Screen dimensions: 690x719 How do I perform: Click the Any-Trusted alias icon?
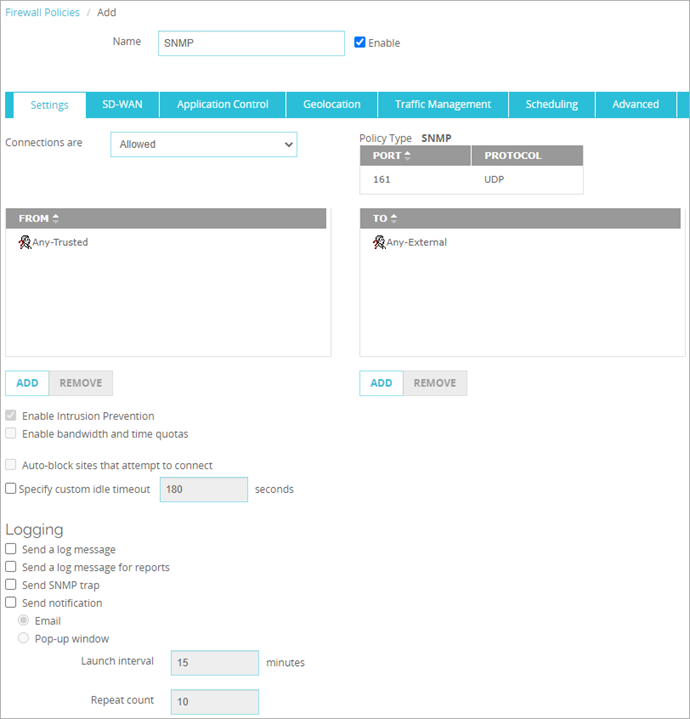25,242
